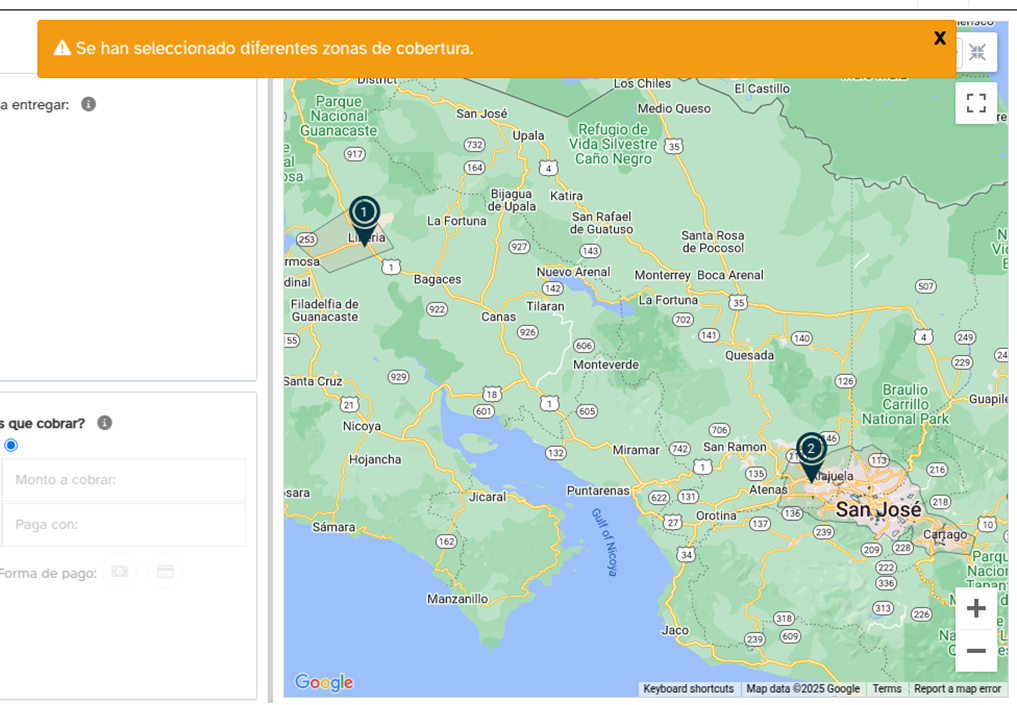1017x705 pixels.
Task: Dismiss the coverage zones warning banner
Action: (x=939, y=38)
